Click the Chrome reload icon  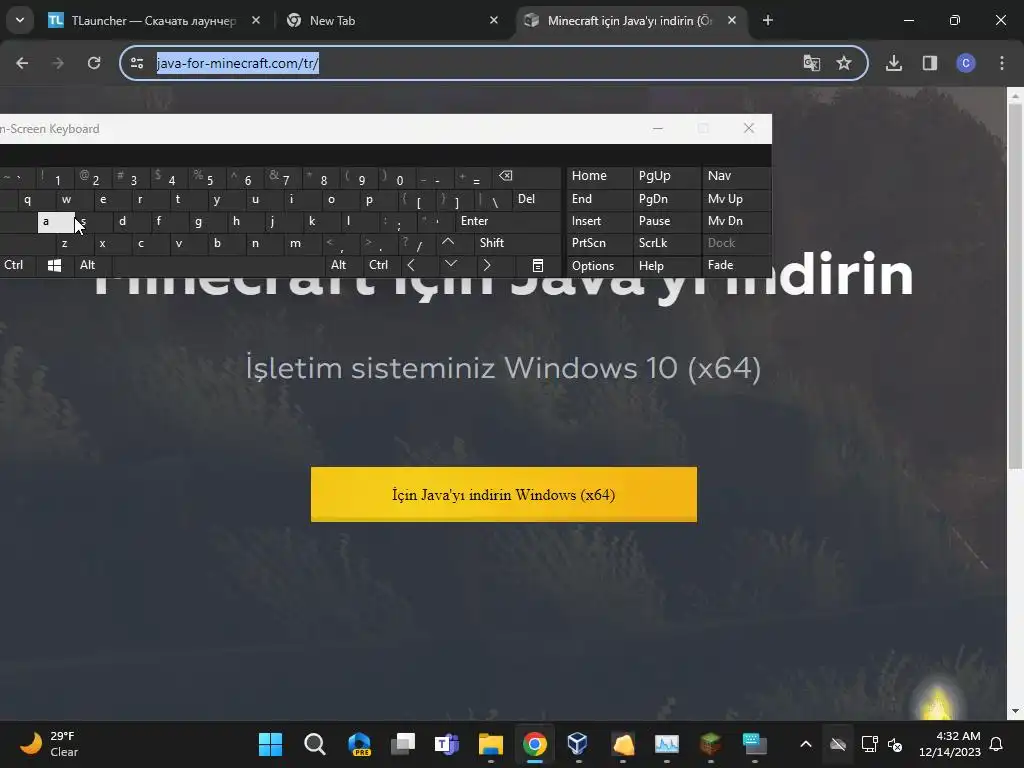coord(94,63)
